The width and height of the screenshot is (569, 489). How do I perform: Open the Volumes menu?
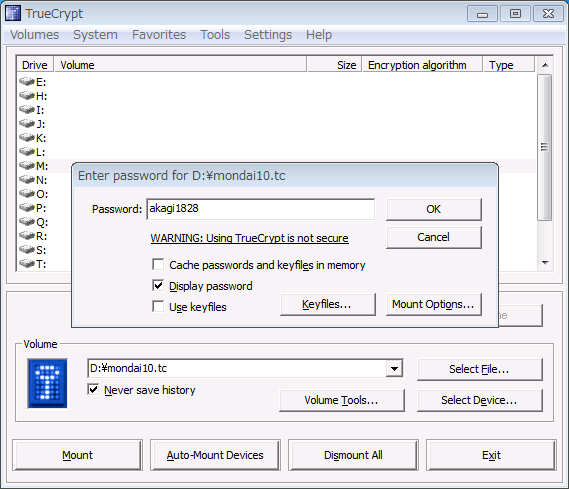(34, 35)
